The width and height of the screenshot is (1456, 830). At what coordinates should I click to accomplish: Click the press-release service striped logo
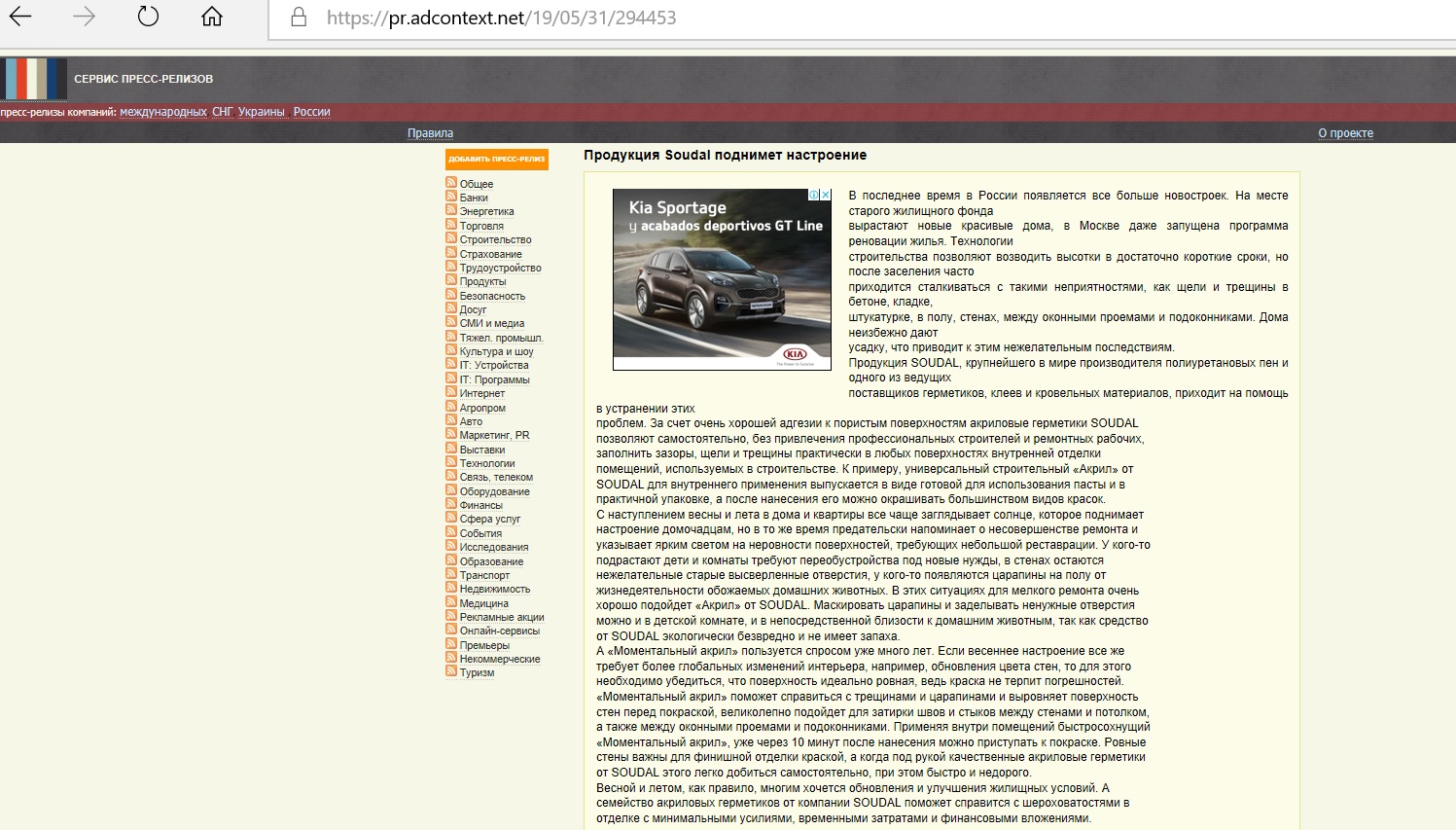point(36,79)
